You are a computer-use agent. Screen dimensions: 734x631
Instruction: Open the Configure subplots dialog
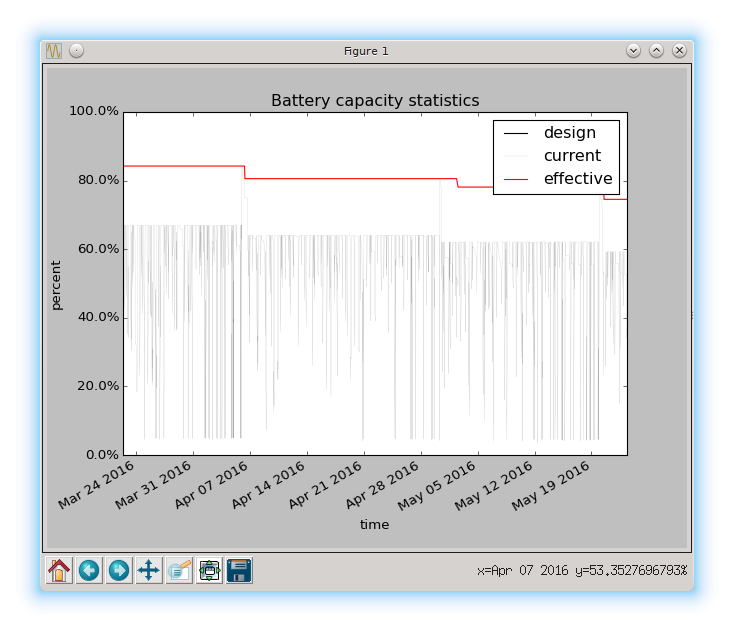tap(209, 571)
